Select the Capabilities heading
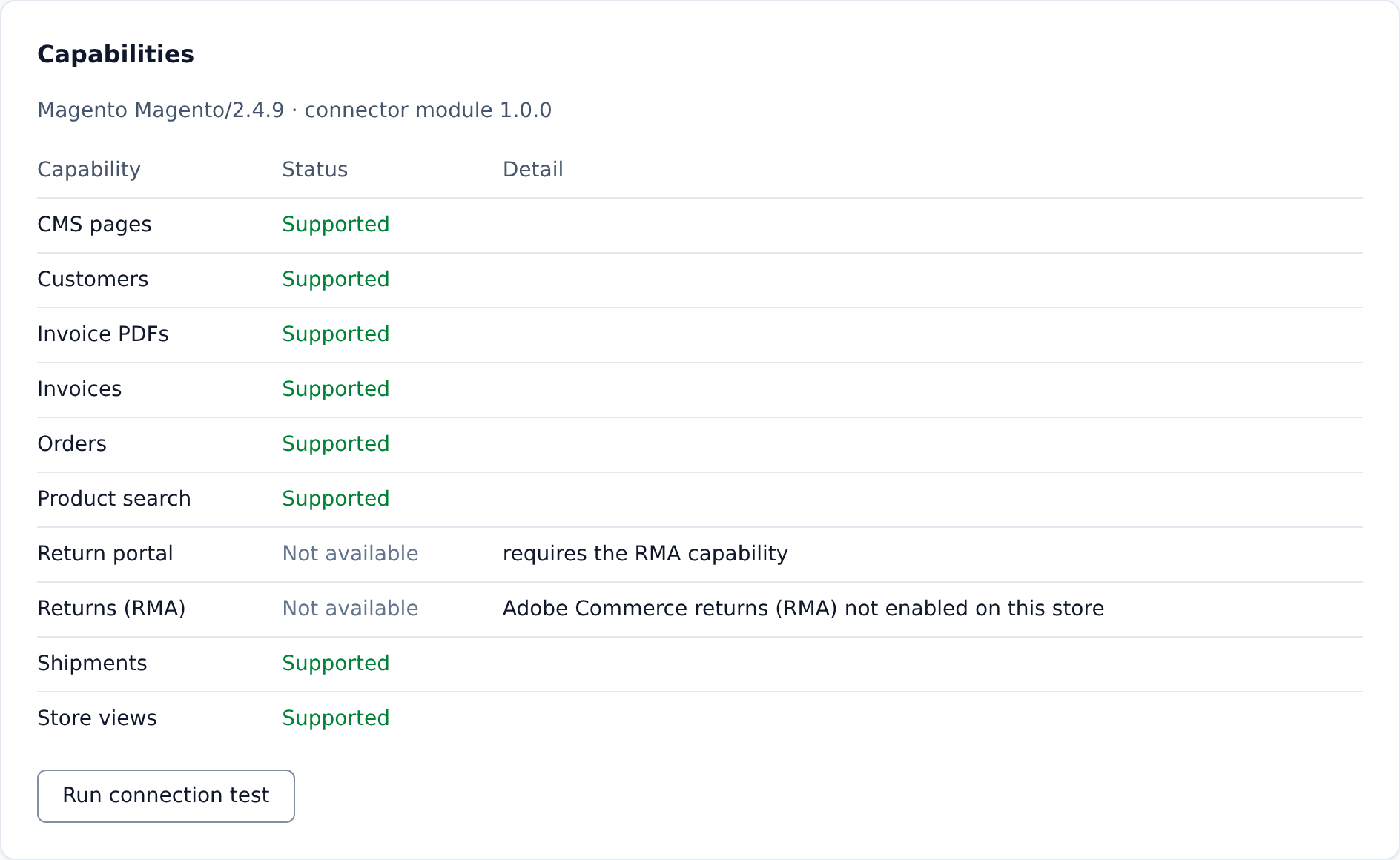Viewport: 1400px width, 860px height. pyautogui.click(x=116, y=54)
